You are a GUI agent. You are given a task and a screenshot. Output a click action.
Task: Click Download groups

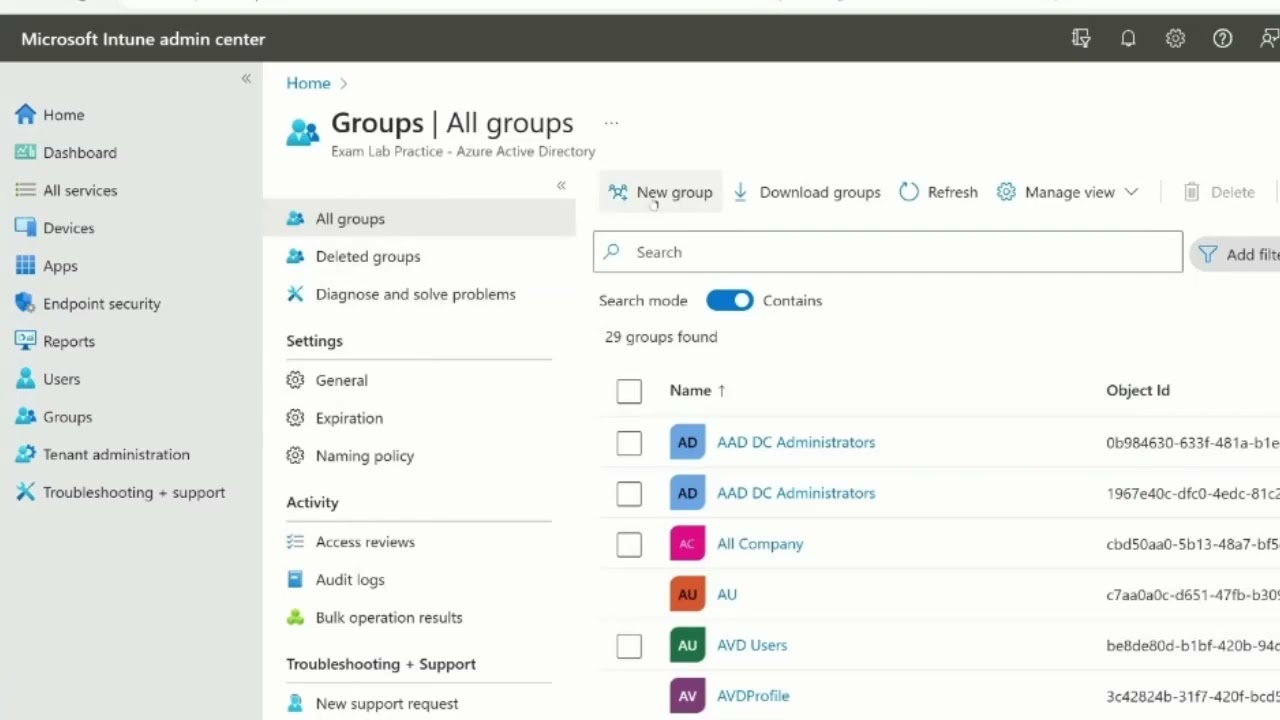tap(807, 192)
